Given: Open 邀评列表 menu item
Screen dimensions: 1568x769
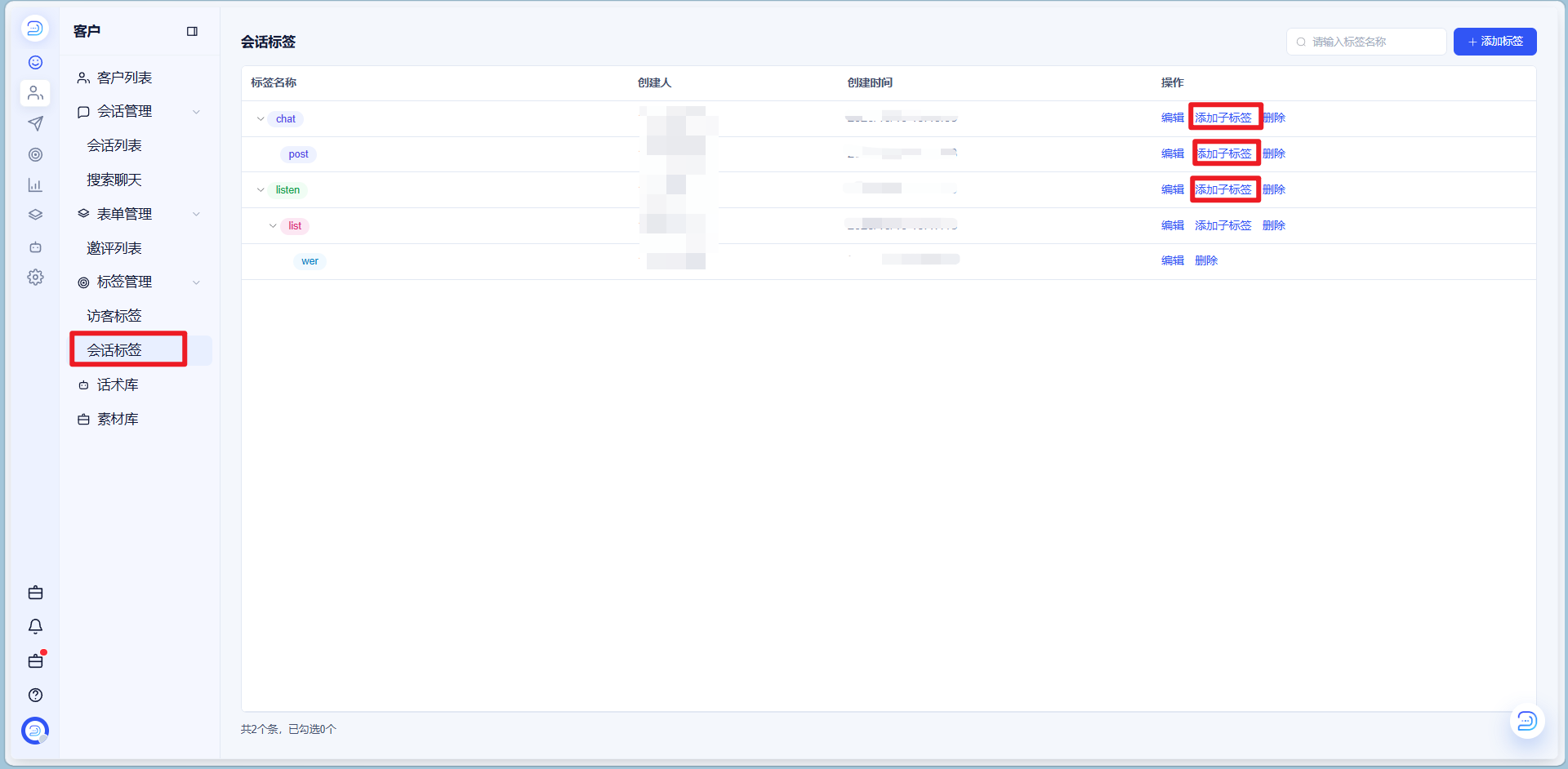Looking at the screenshot, I should 114,248.
